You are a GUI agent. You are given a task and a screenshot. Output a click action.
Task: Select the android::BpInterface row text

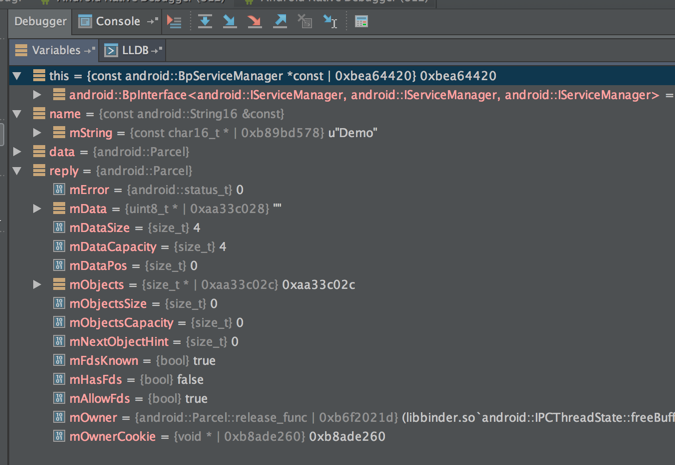[x=364, y=95]
